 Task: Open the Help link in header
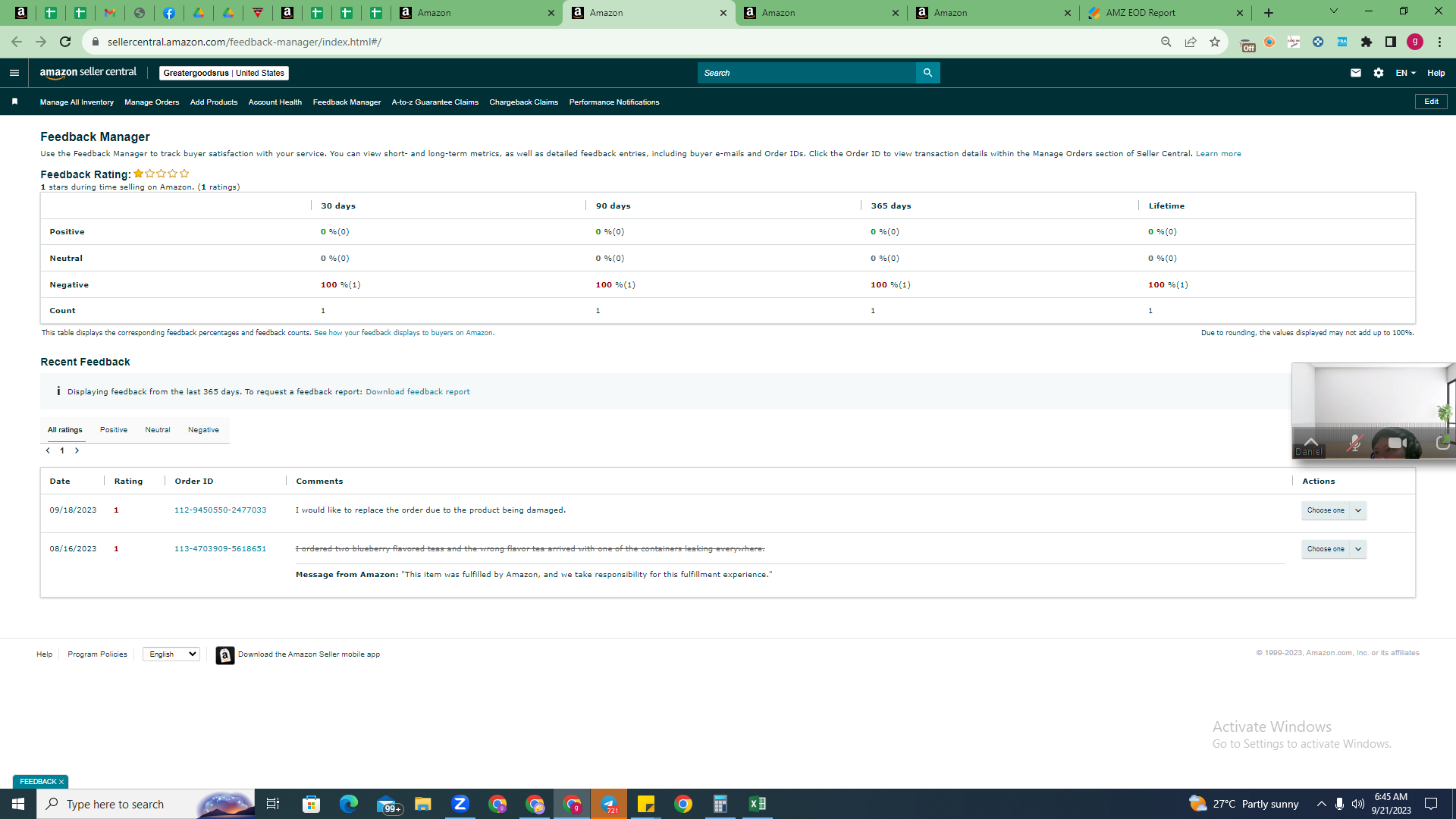coord(1436,73)
